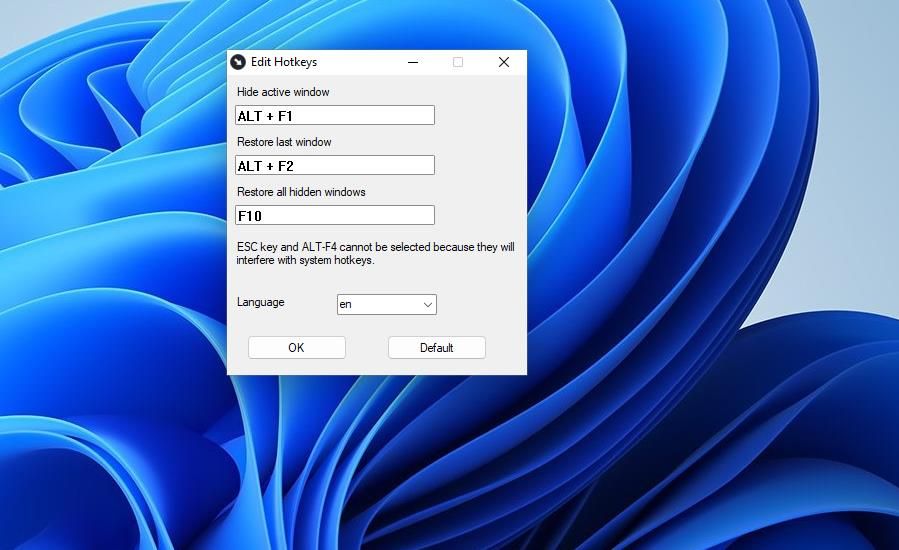Click the greyed-out maximize button
Screen dimensions: 899x550
(458, 62)
